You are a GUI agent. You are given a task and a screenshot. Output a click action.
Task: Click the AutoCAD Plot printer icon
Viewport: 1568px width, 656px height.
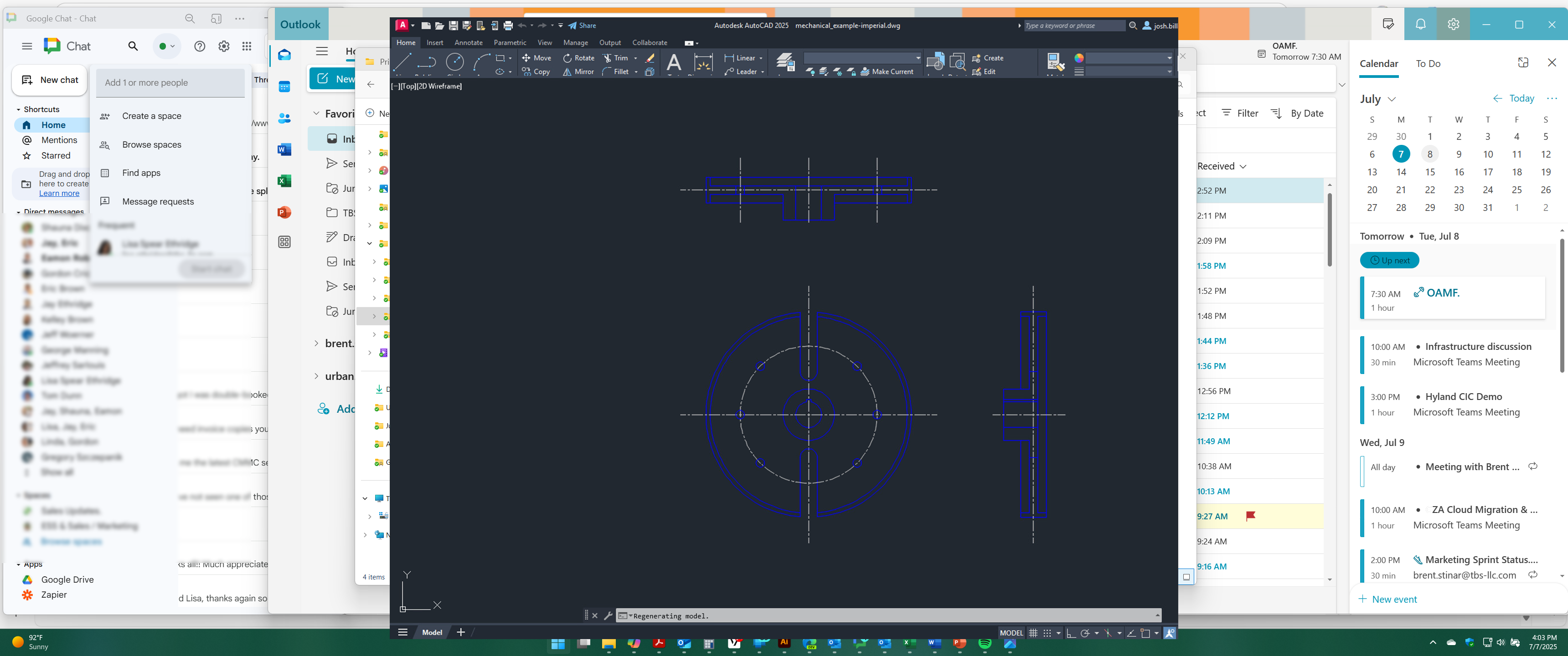[508, 26]
